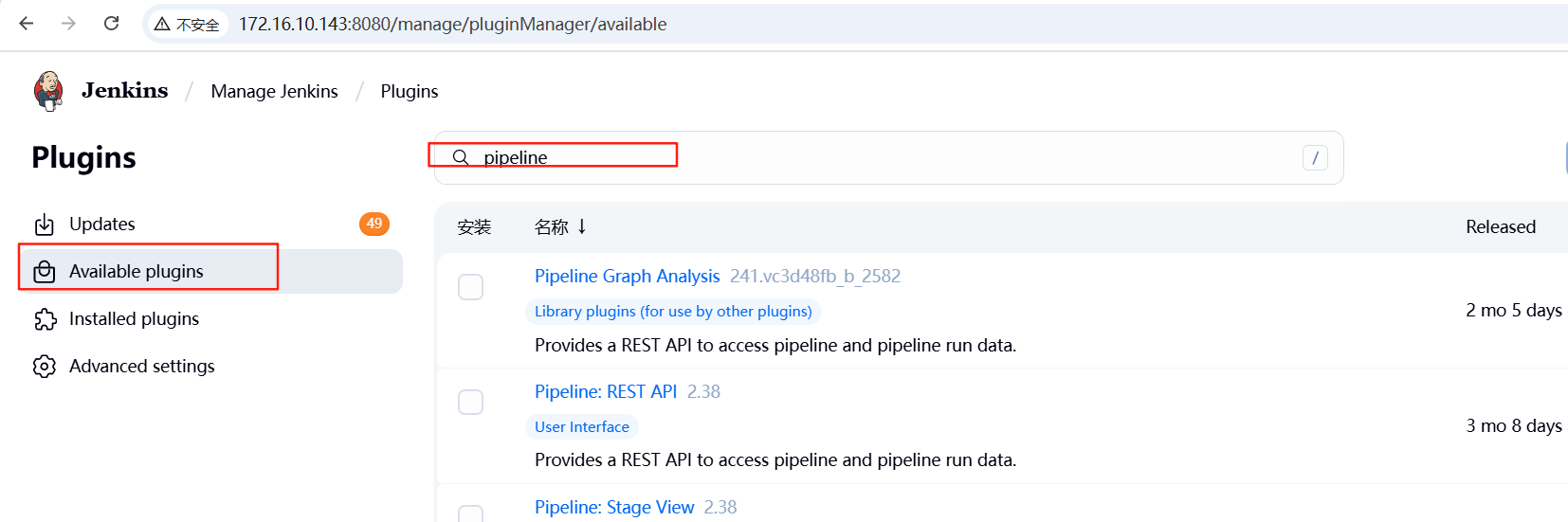1568x522 pixels.
Task: Open Available plugins section
Action: click(x=210, y=272)
